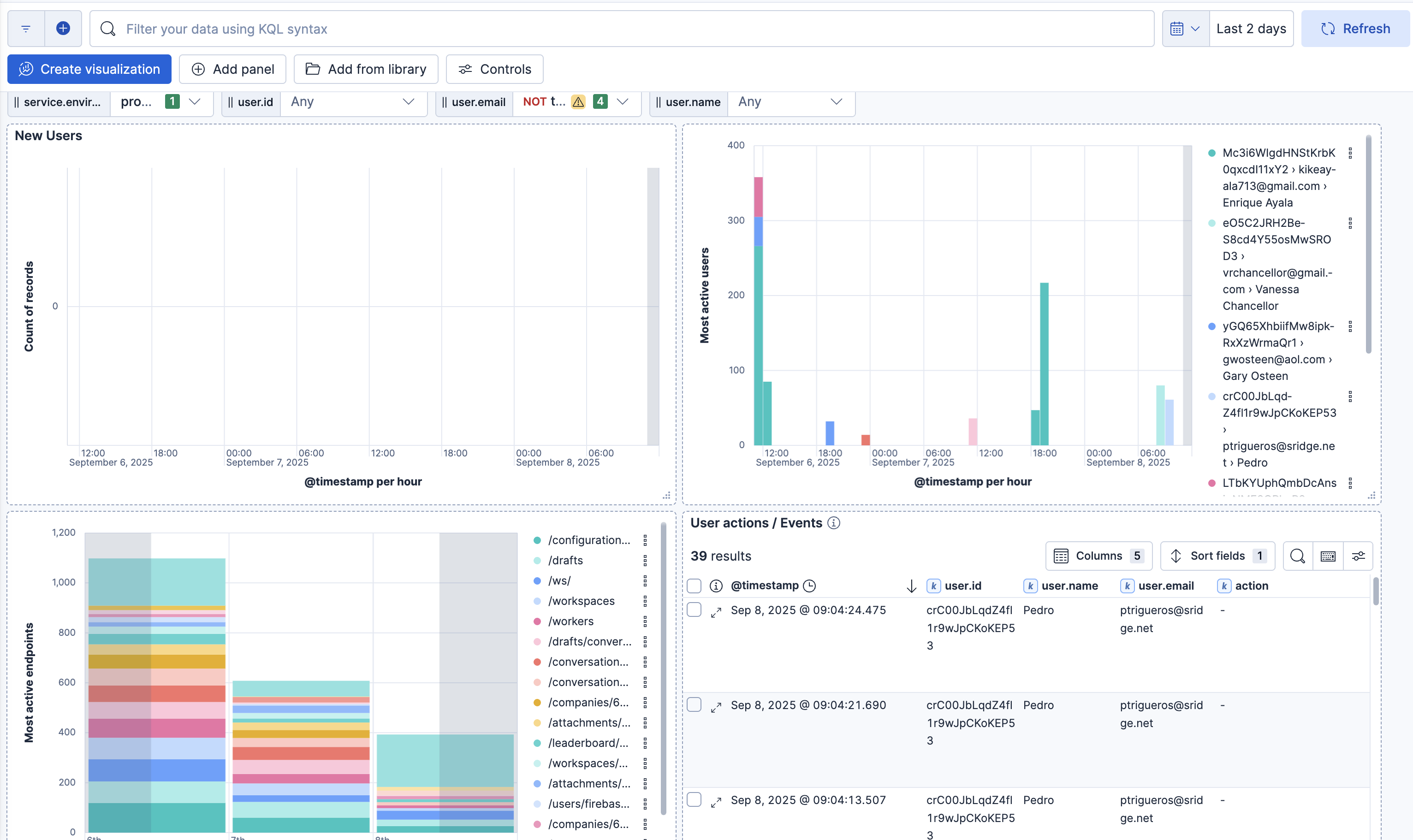
Task: Check the 09:04:24.475 event row
Action: 694,610
